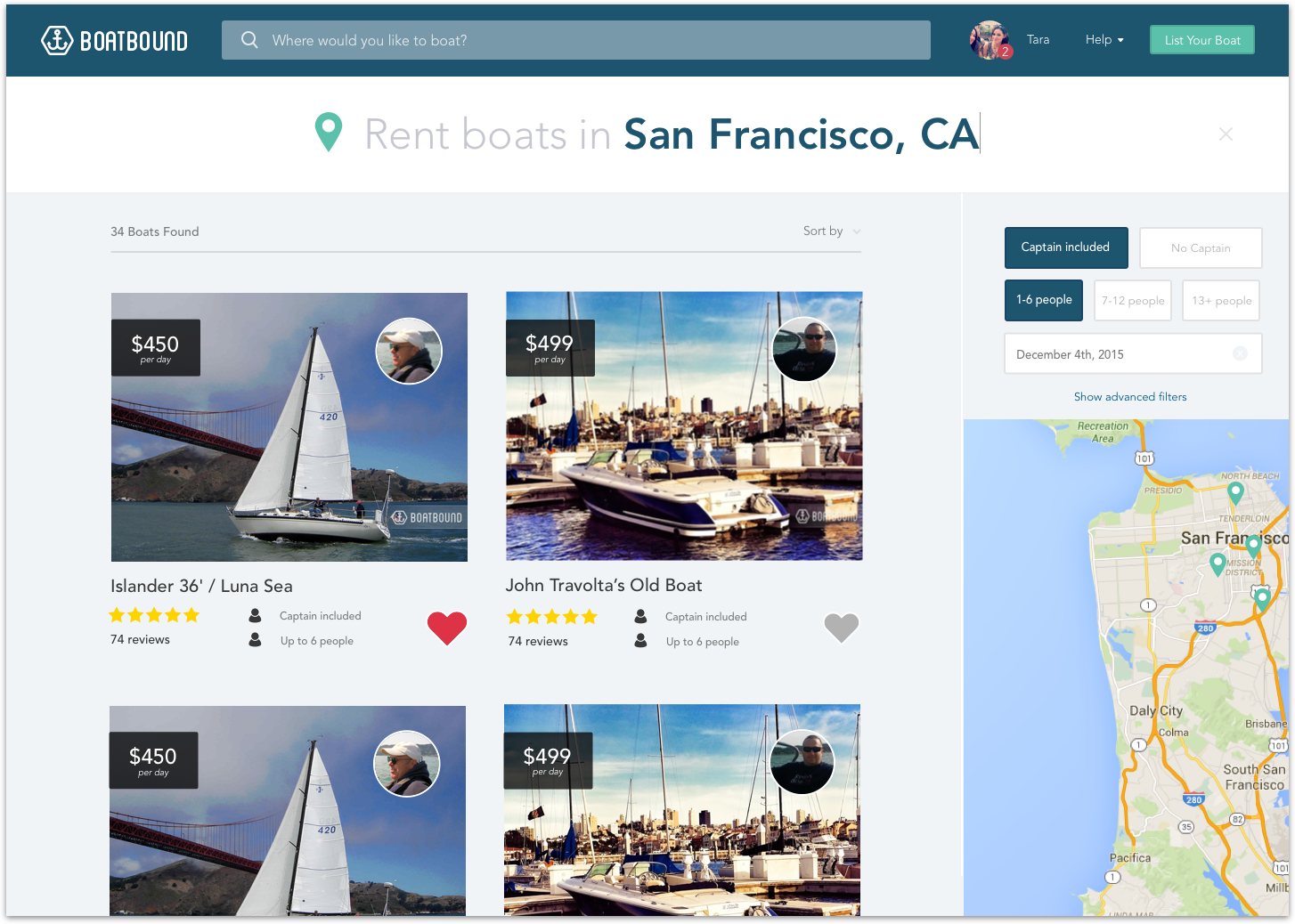Click the 34 Boats Found text
The height and width of the screenshot is (924, 1295).
click(155, 231)
